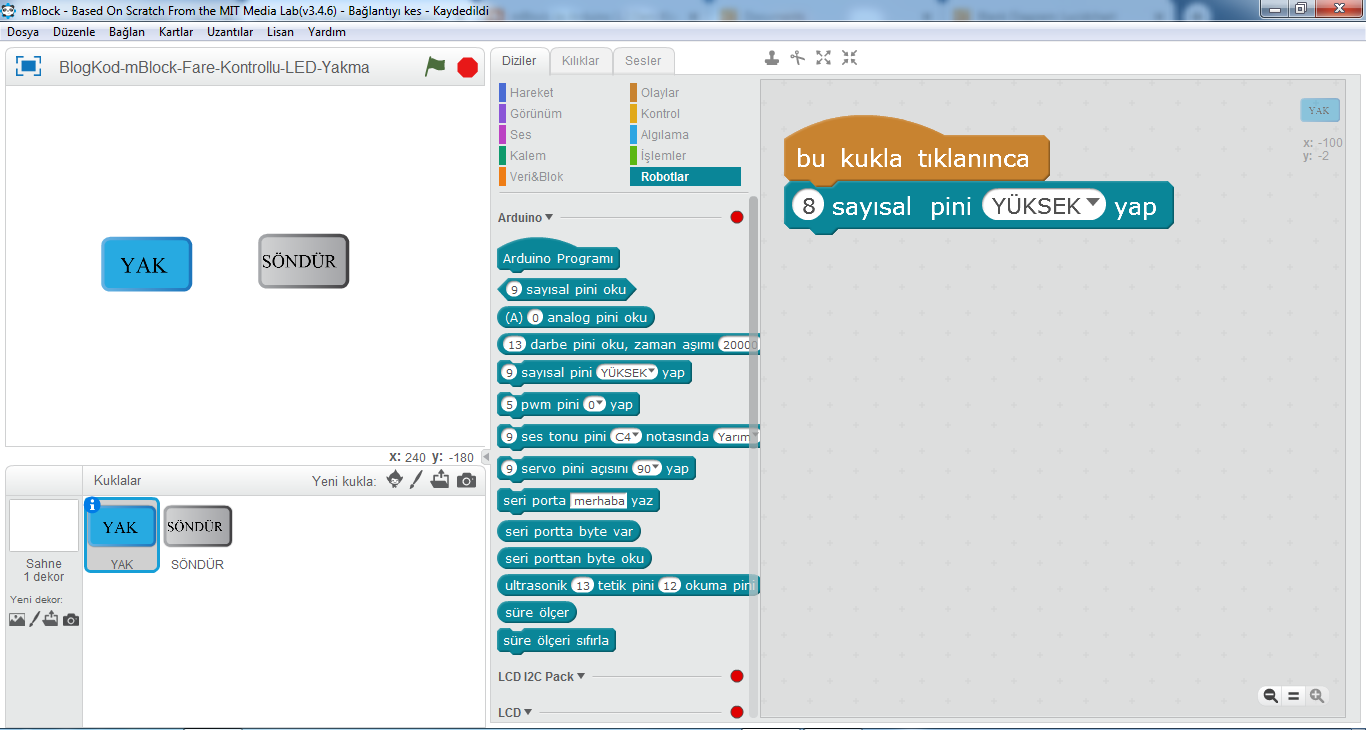This screenshot has width=1366, height=730.
Task: Open the LCD extension dropdown
Action: click(529, 712)
